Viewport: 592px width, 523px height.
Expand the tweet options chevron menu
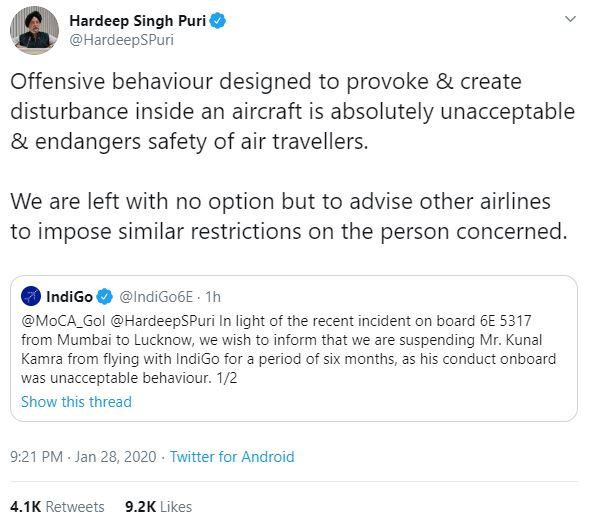[x=570, y=19]
